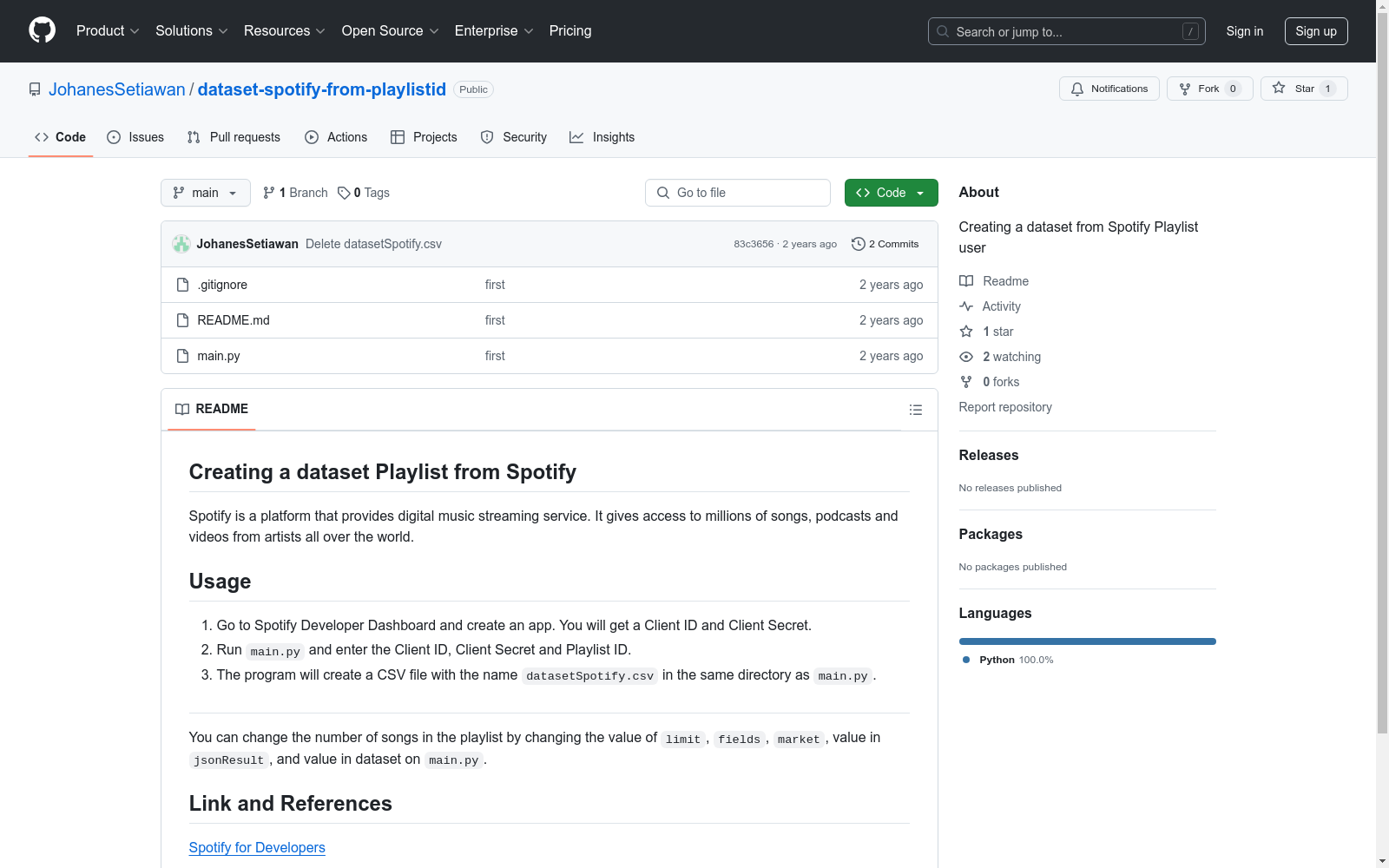The height and width of the screenshot is (868, 1389).
Task: Open the green Code dropdown button
Action: [x=891, y=193]
